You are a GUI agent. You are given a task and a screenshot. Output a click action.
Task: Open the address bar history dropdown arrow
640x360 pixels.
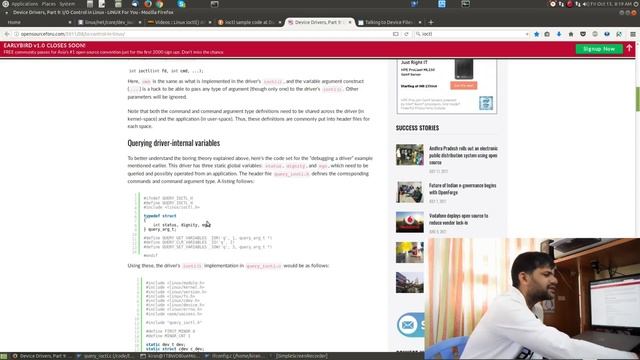pyautogui.click(x=527, y=34)
